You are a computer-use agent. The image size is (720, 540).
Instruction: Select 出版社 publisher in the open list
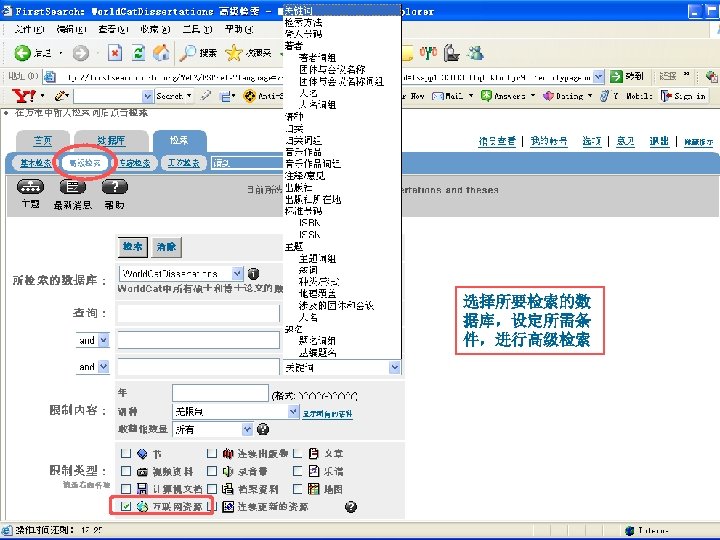[298, 187]
